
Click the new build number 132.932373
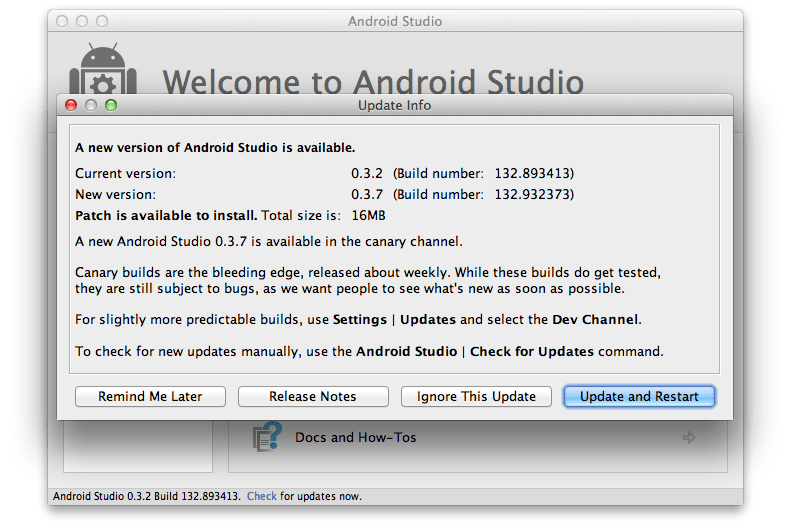pos(532,194)
